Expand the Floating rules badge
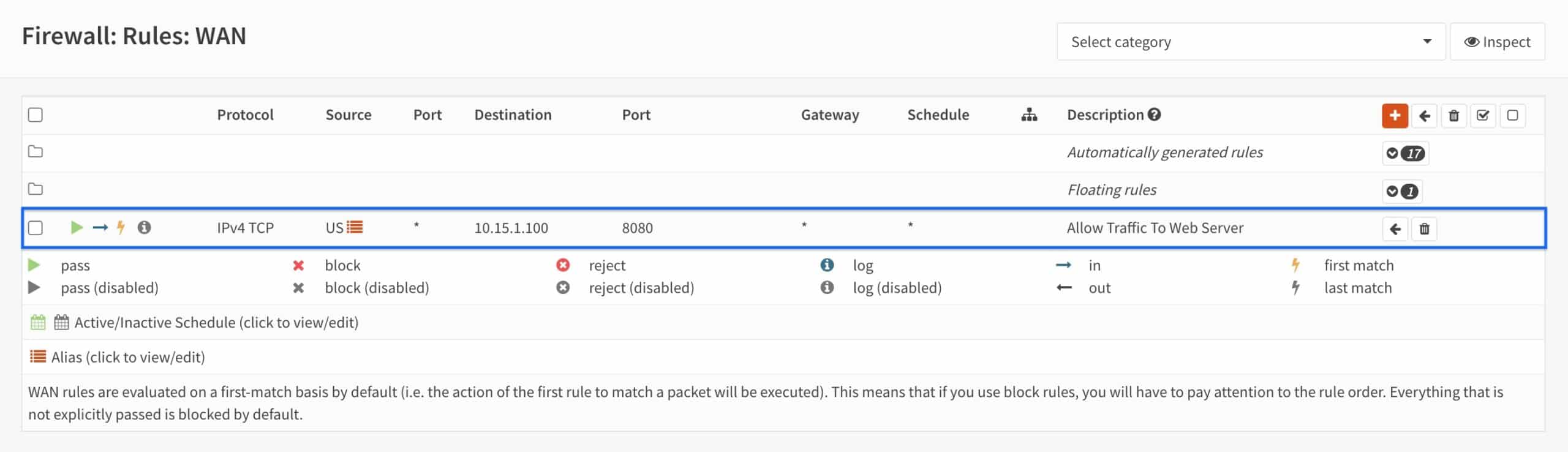 (x=1402, y=191)
